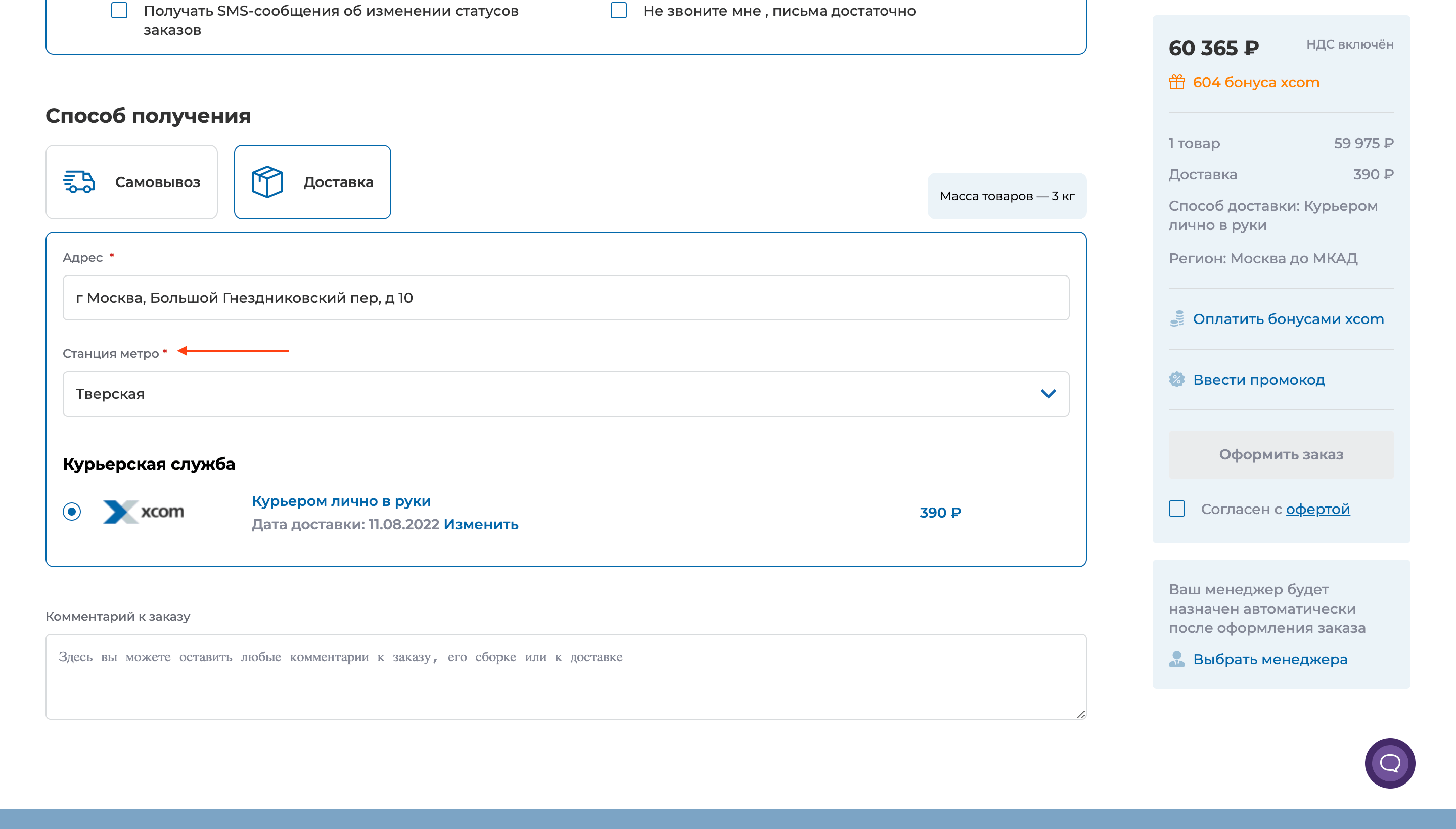1456x829 pixels.
Task: Click 'НДС включён' label
Action: tap(1349, 44)
